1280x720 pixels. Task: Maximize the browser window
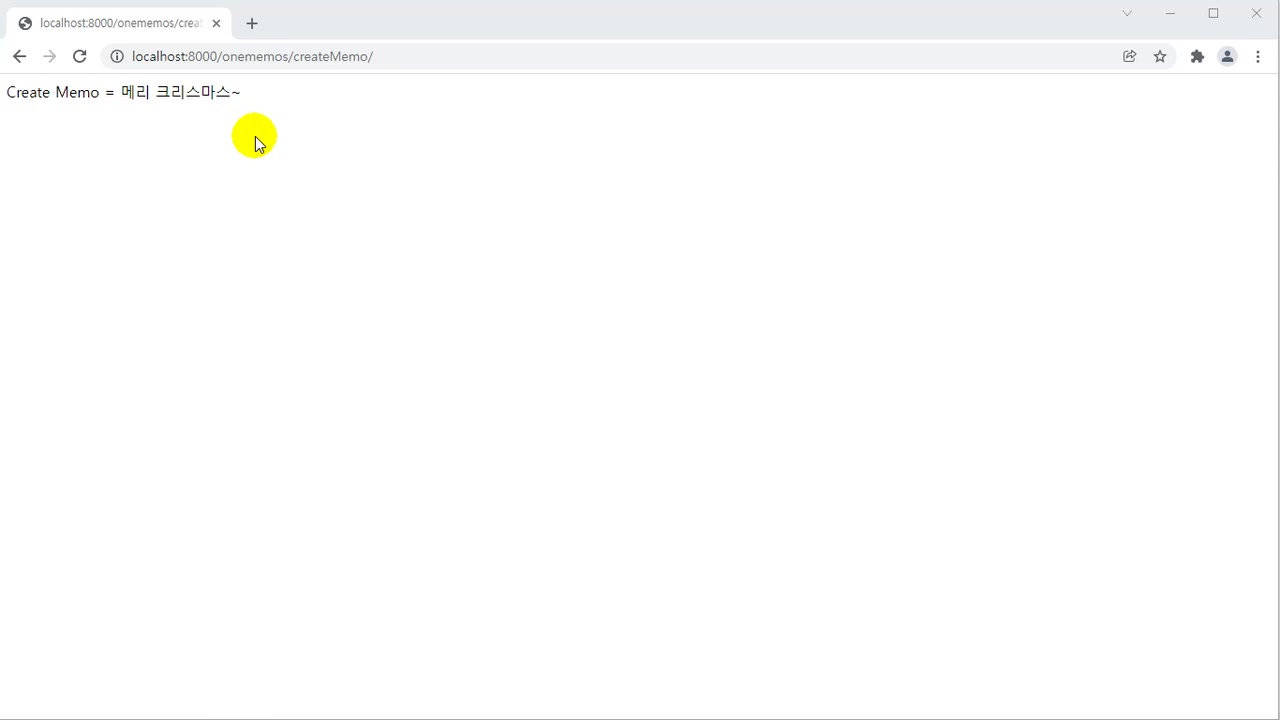point(1213,13)
